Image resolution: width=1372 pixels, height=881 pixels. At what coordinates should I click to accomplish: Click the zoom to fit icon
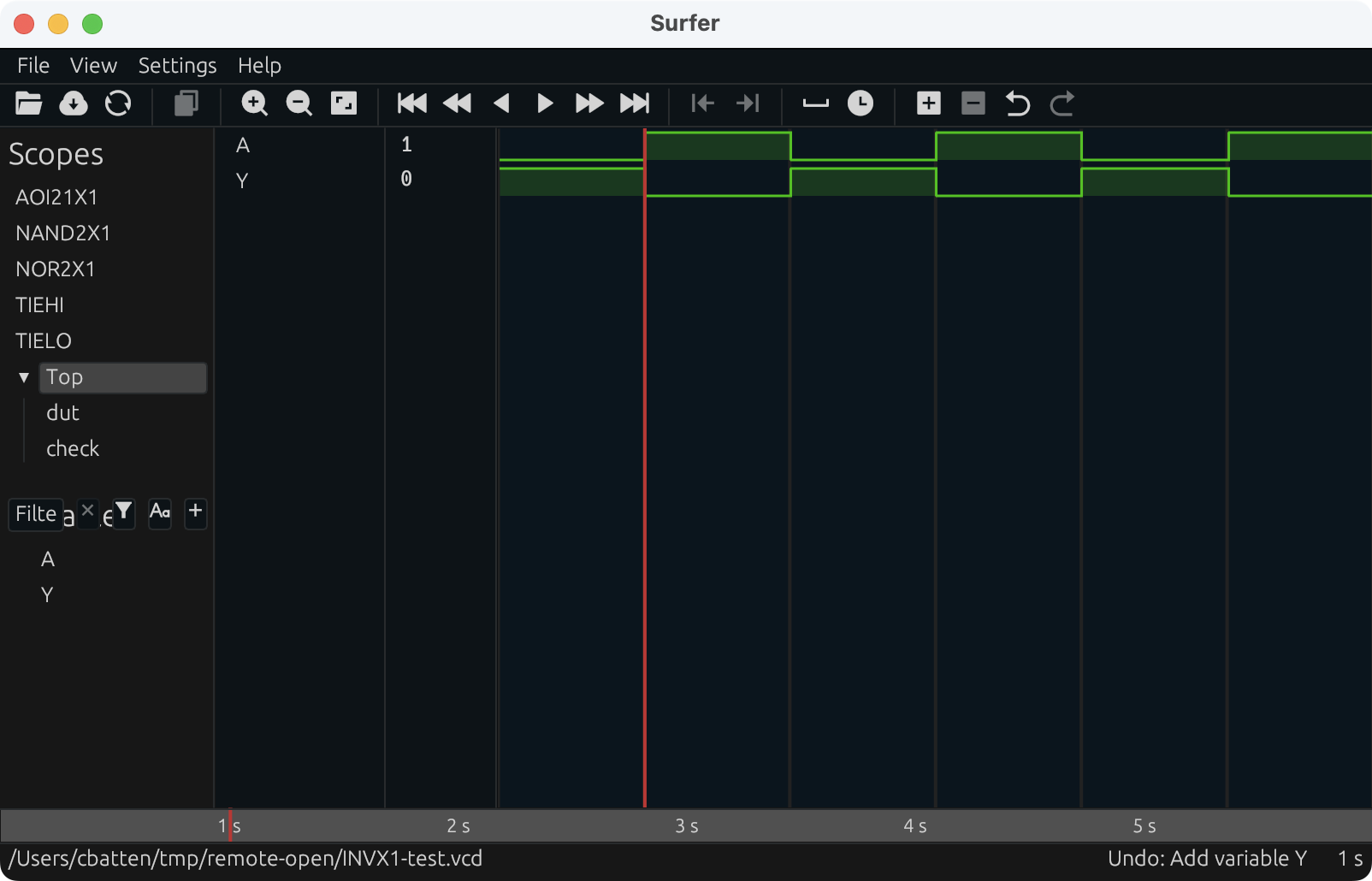[x=344, y=103]
